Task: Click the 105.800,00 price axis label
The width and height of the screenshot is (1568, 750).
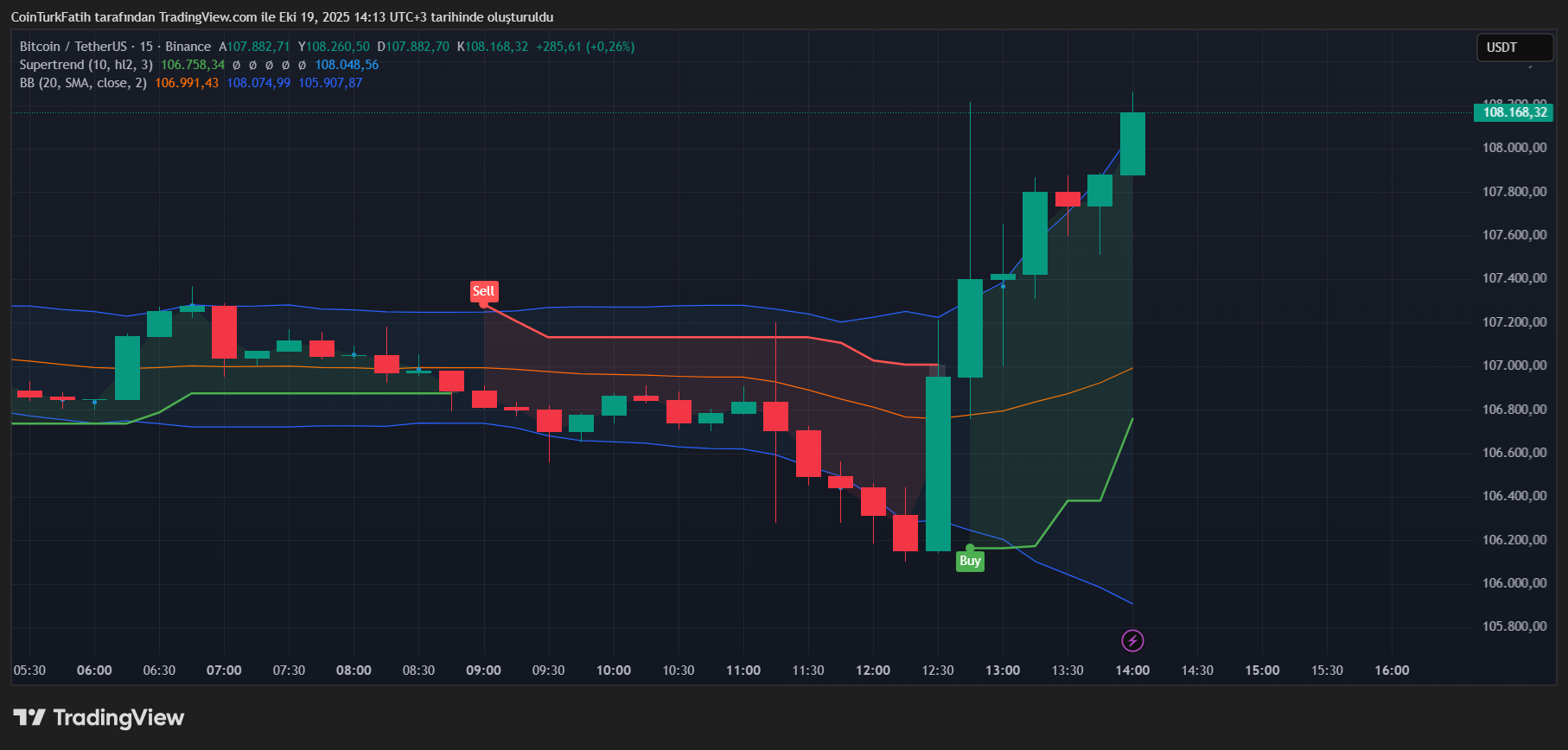Action: coord(1514,626)
